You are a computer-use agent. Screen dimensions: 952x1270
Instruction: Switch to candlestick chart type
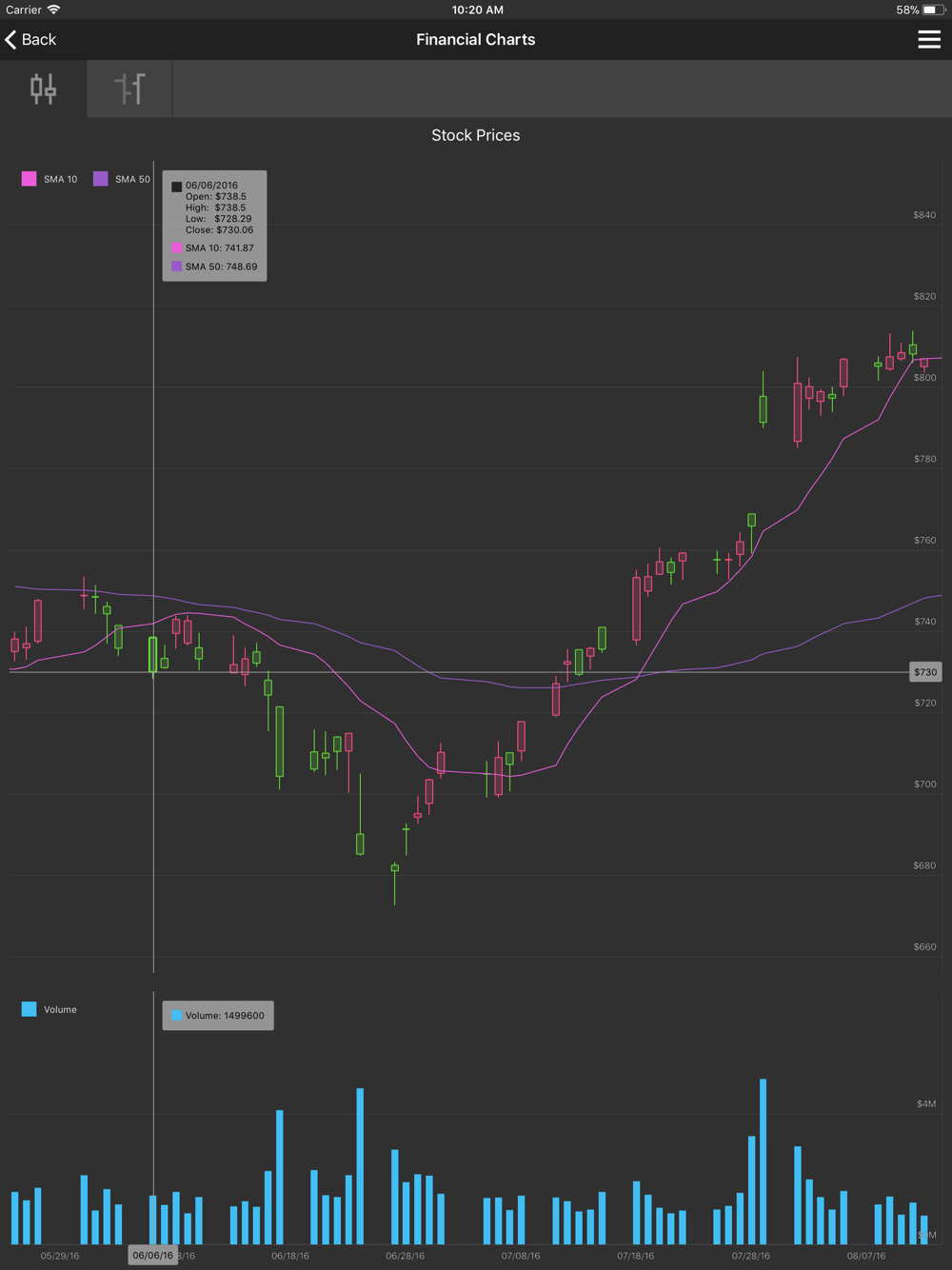point(43,89)
